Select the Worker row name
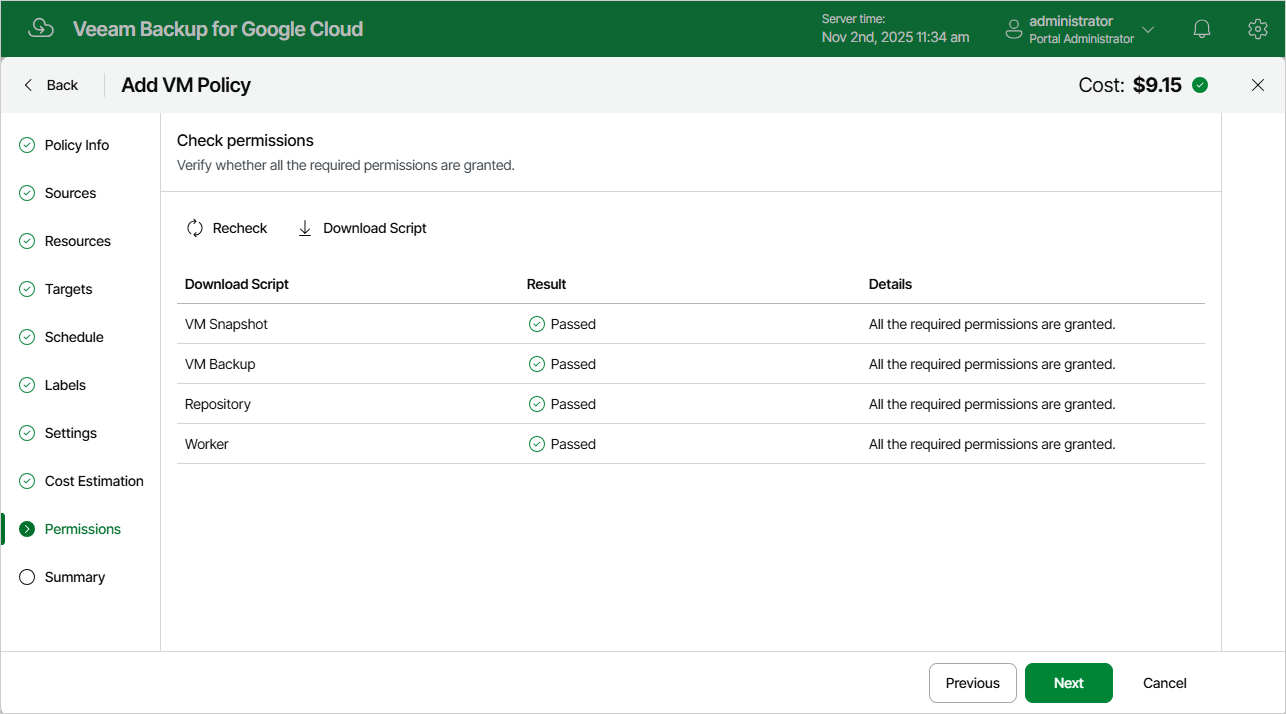1286x714 pixels. tap(207, 444)
